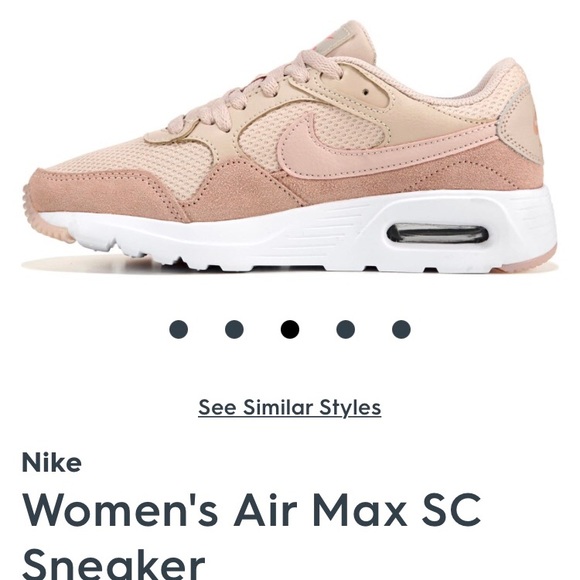Open the See Similar Styles link
This screenshot has height=580, width=580.
coord(290,408)
